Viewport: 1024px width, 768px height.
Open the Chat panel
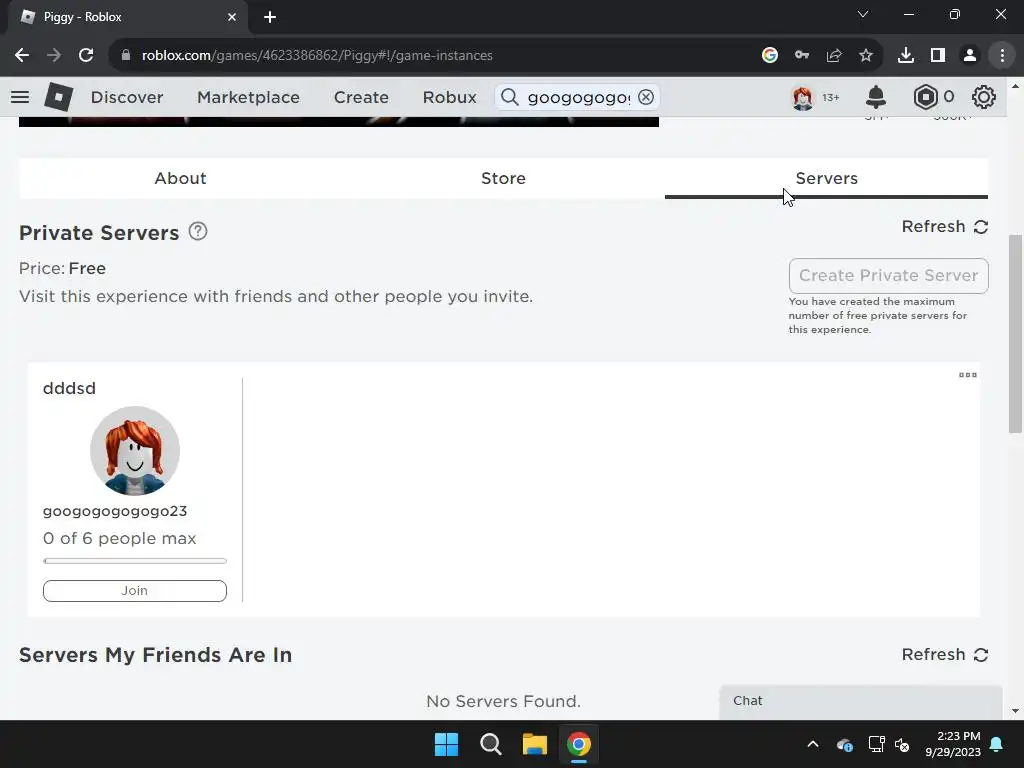point(861,701)
